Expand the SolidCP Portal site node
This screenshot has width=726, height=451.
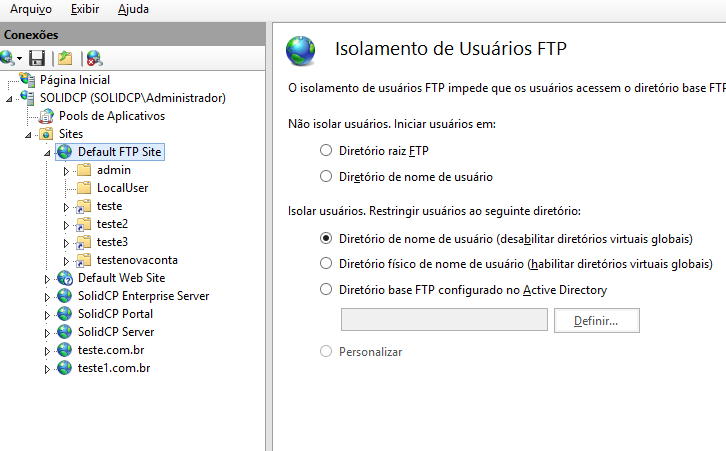[47, 315]
